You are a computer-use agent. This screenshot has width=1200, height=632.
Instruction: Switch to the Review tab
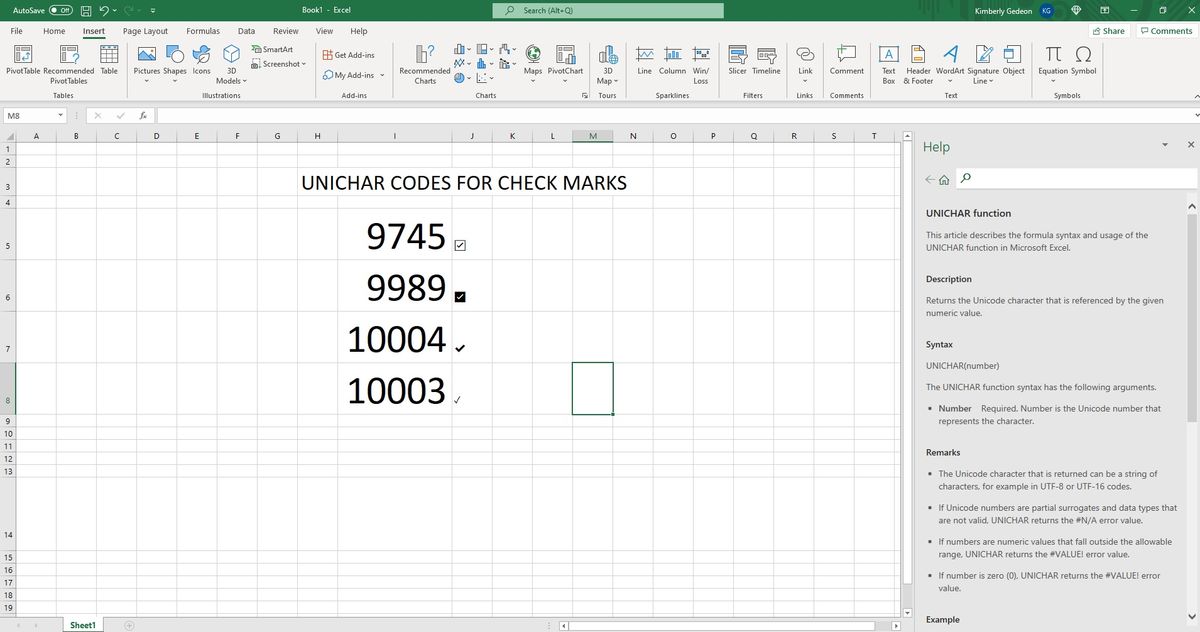[x=286, y=31]
